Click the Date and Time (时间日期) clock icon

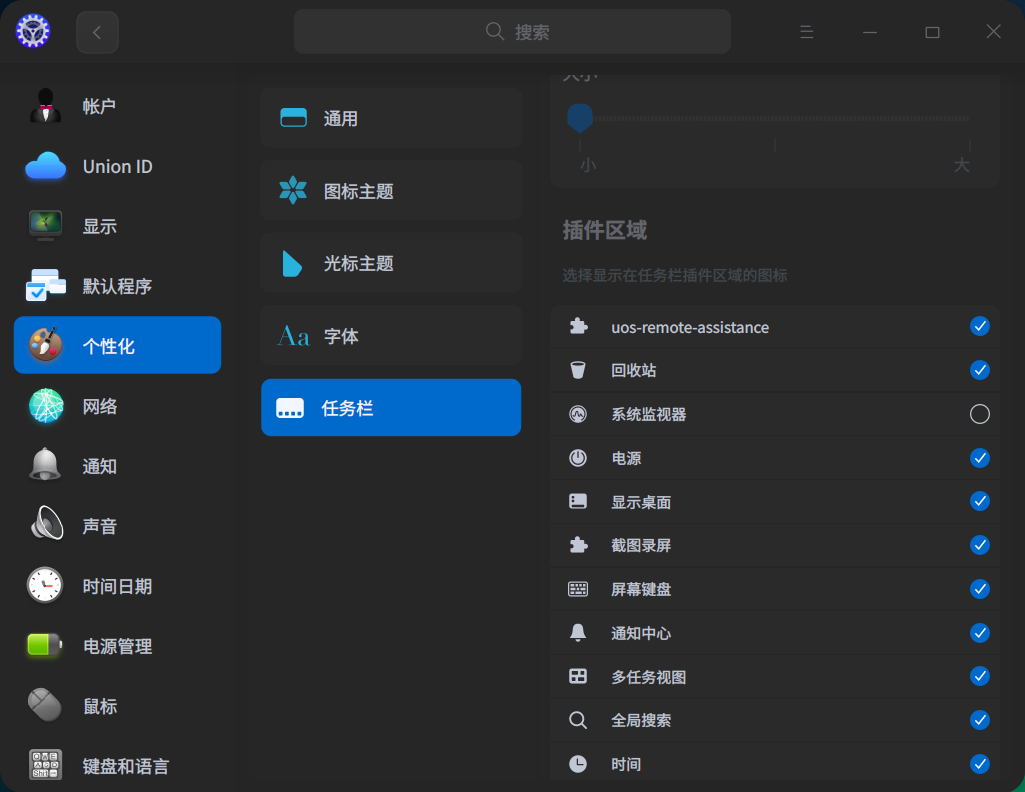[x=45, y=585]
